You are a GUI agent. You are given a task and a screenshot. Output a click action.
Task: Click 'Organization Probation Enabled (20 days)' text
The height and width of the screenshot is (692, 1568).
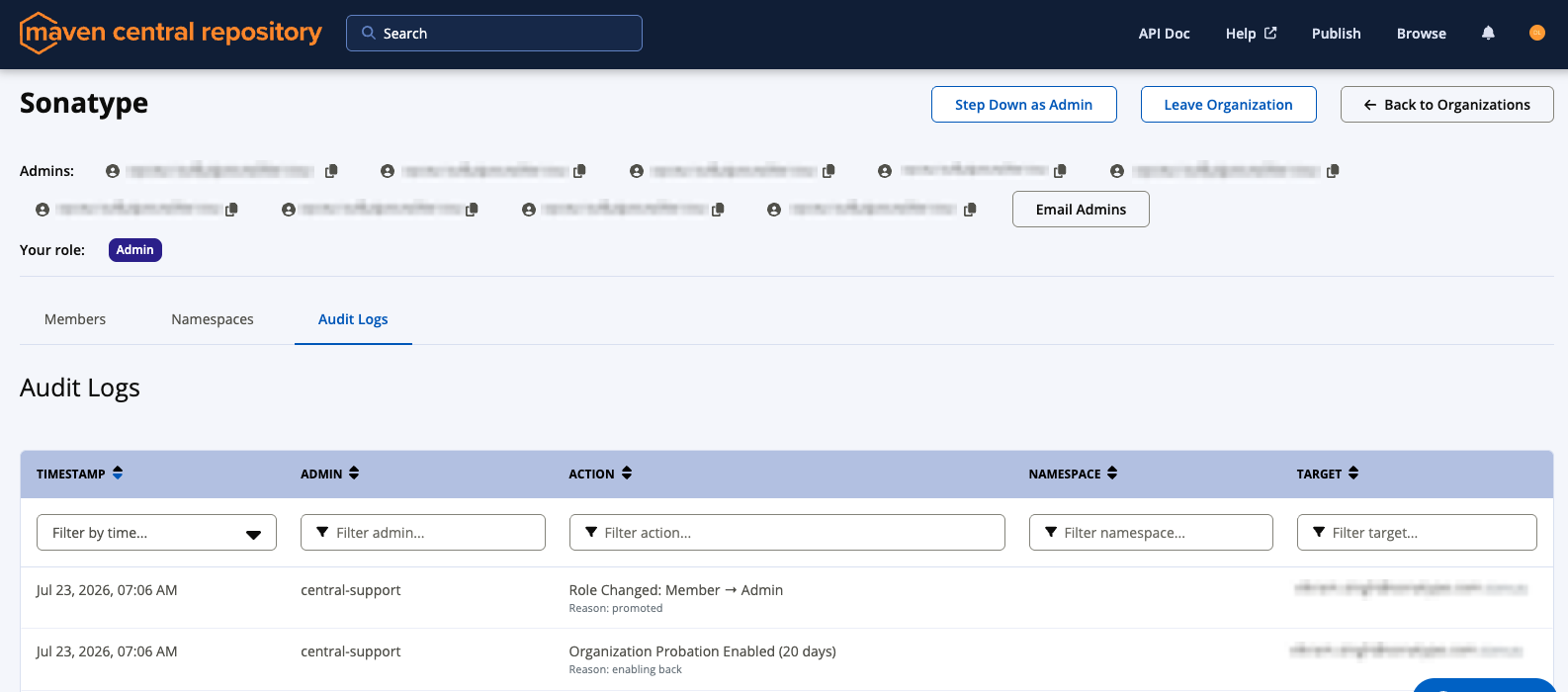click(703, 651)
